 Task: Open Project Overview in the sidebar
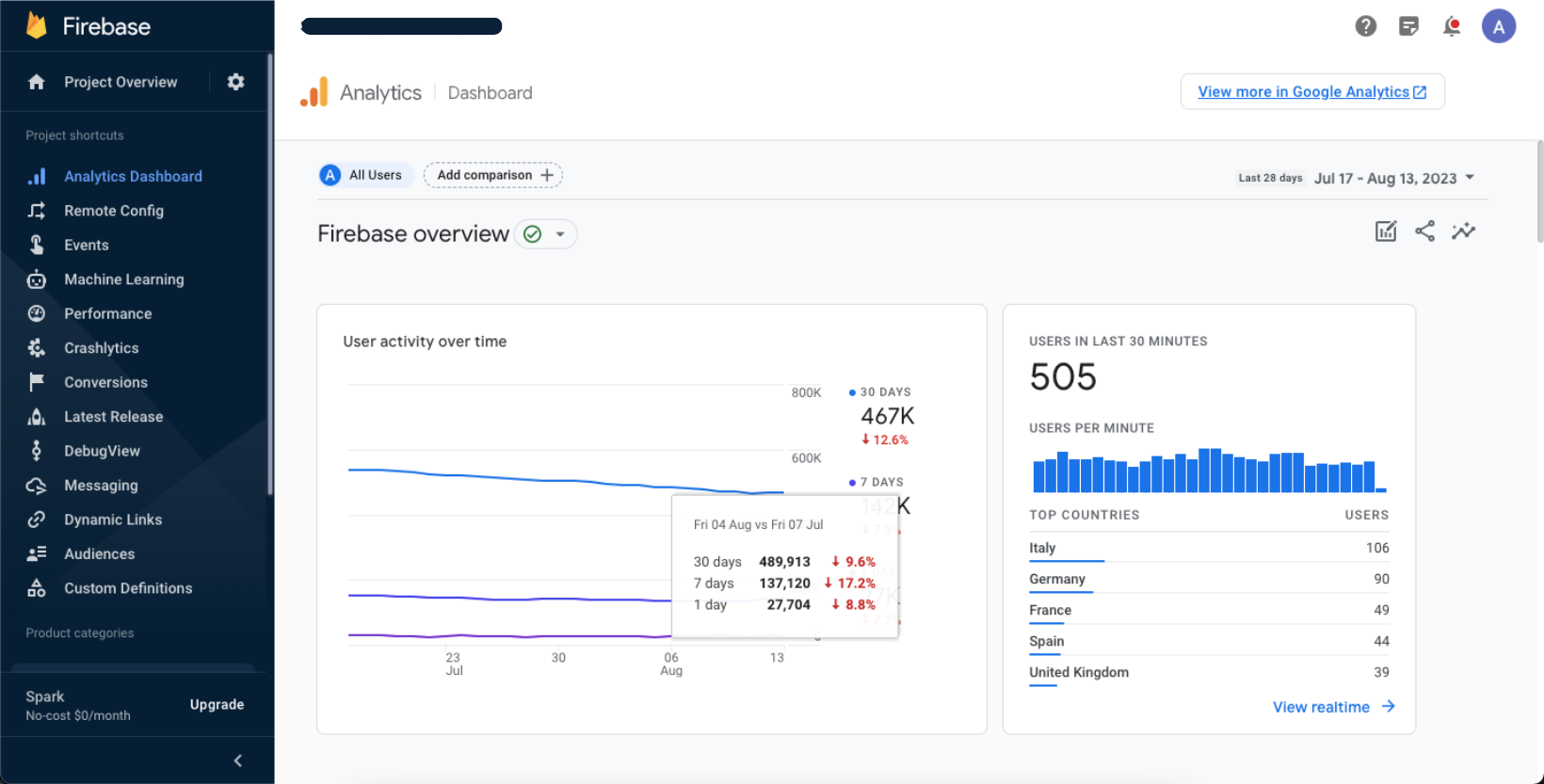coord(120,82)
